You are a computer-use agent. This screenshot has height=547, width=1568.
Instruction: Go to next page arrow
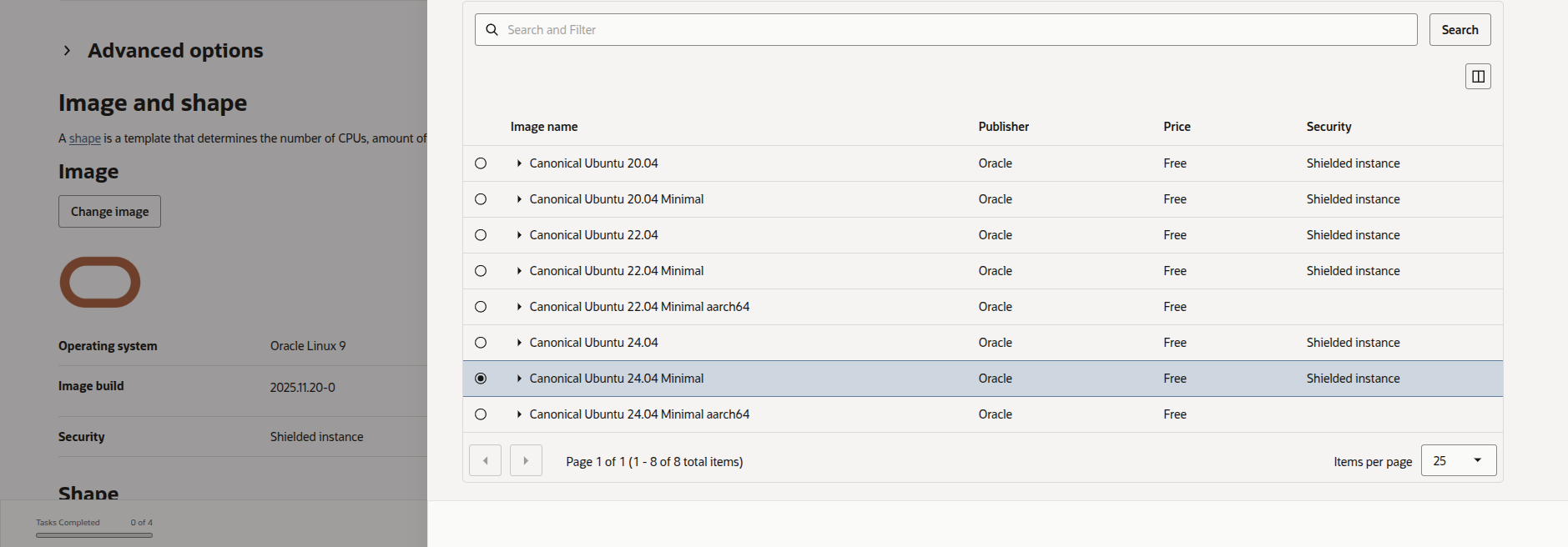click(x=526, y=460)
